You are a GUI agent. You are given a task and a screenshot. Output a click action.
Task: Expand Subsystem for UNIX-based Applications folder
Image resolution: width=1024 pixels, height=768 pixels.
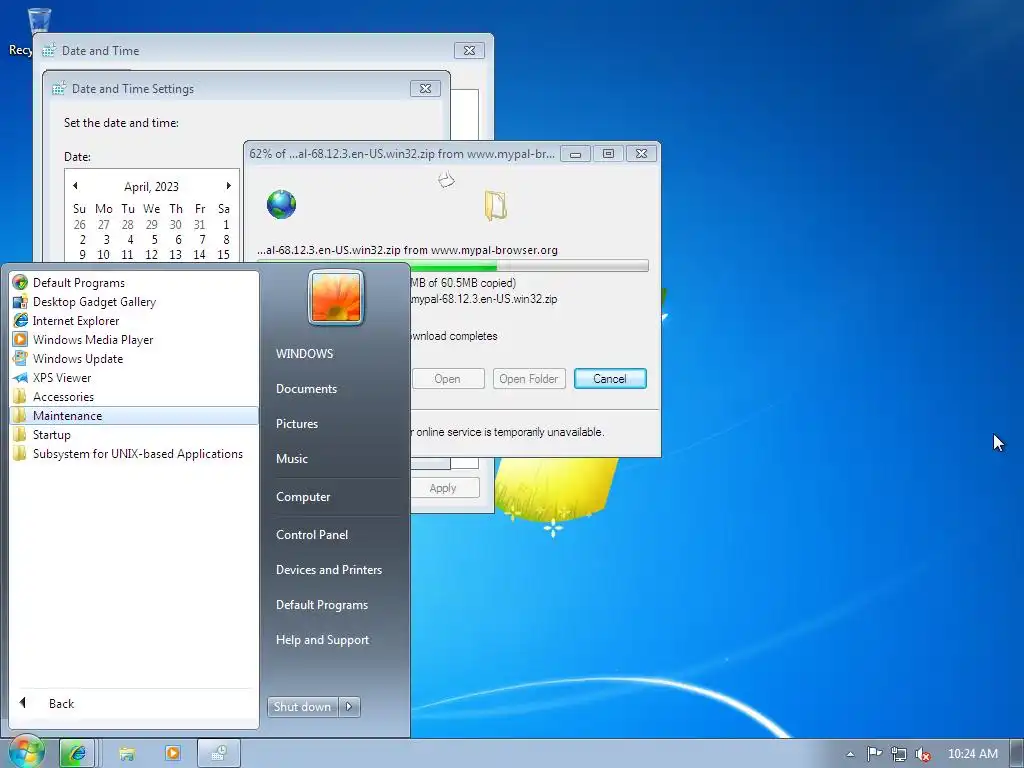coord(138,453)
